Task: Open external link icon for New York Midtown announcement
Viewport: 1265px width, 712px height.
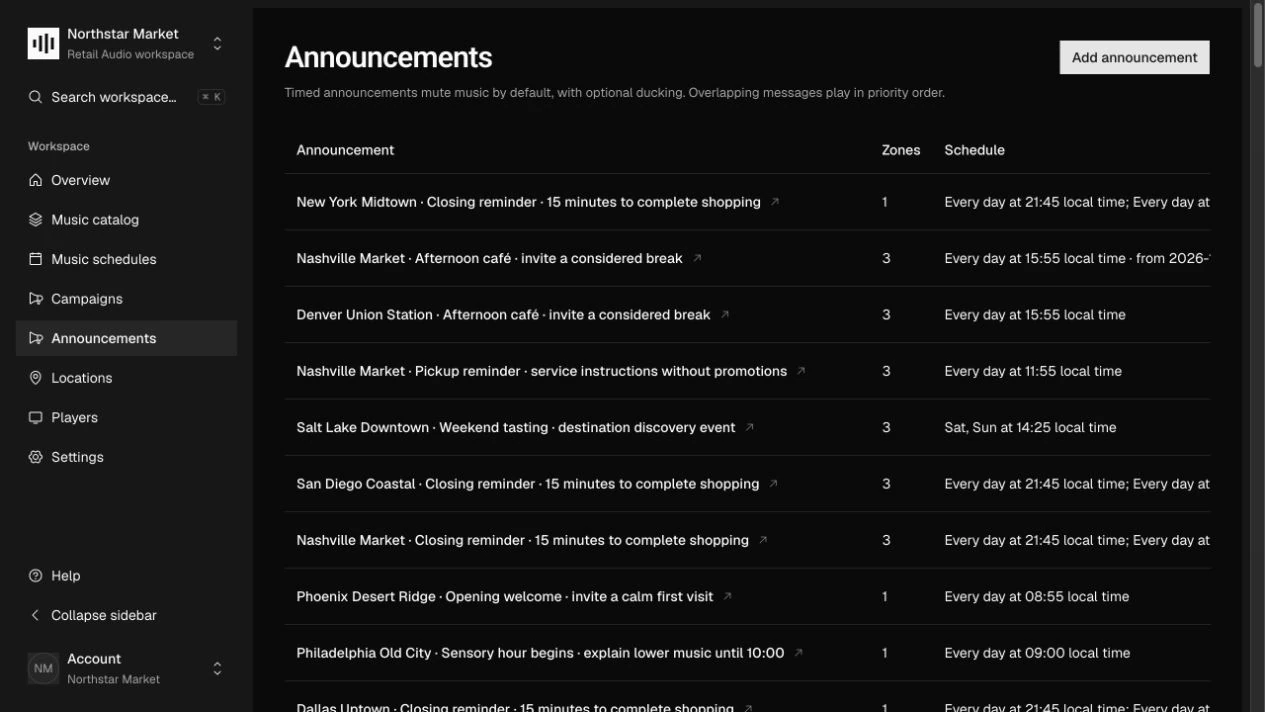Action: coord(775,202)
